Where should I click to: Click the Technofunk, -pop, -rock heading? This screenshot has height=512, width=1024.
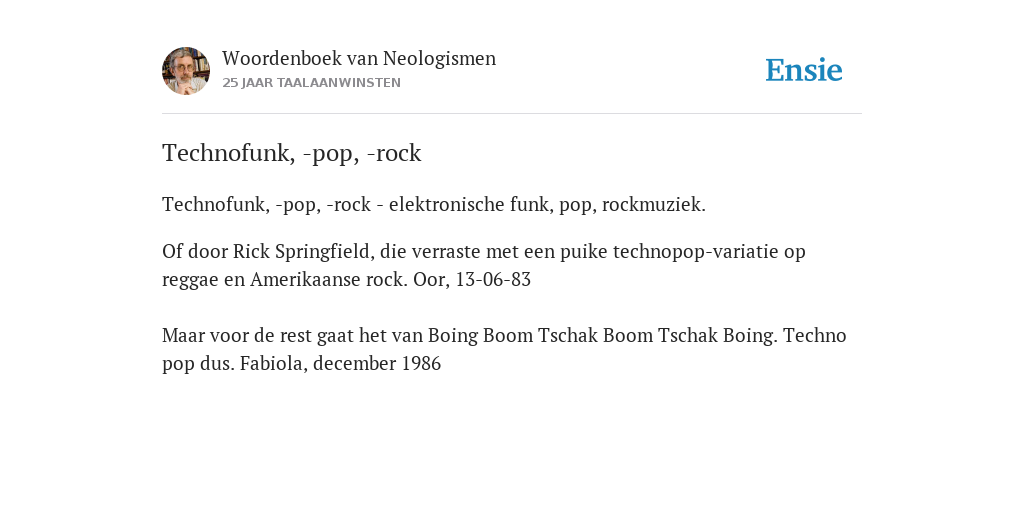click(x=291, y=153)
